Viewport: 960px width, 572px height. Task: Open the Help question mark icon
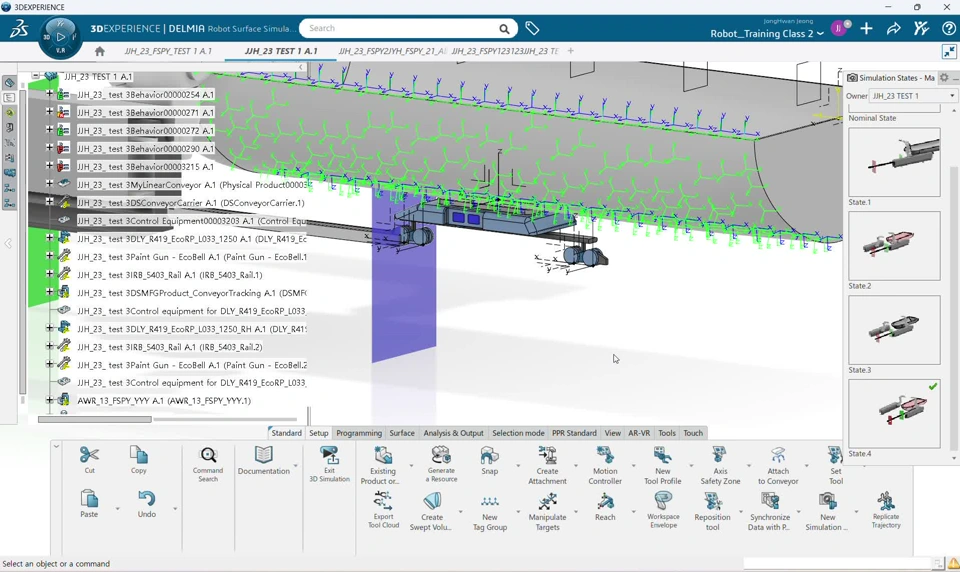(948, 28)
